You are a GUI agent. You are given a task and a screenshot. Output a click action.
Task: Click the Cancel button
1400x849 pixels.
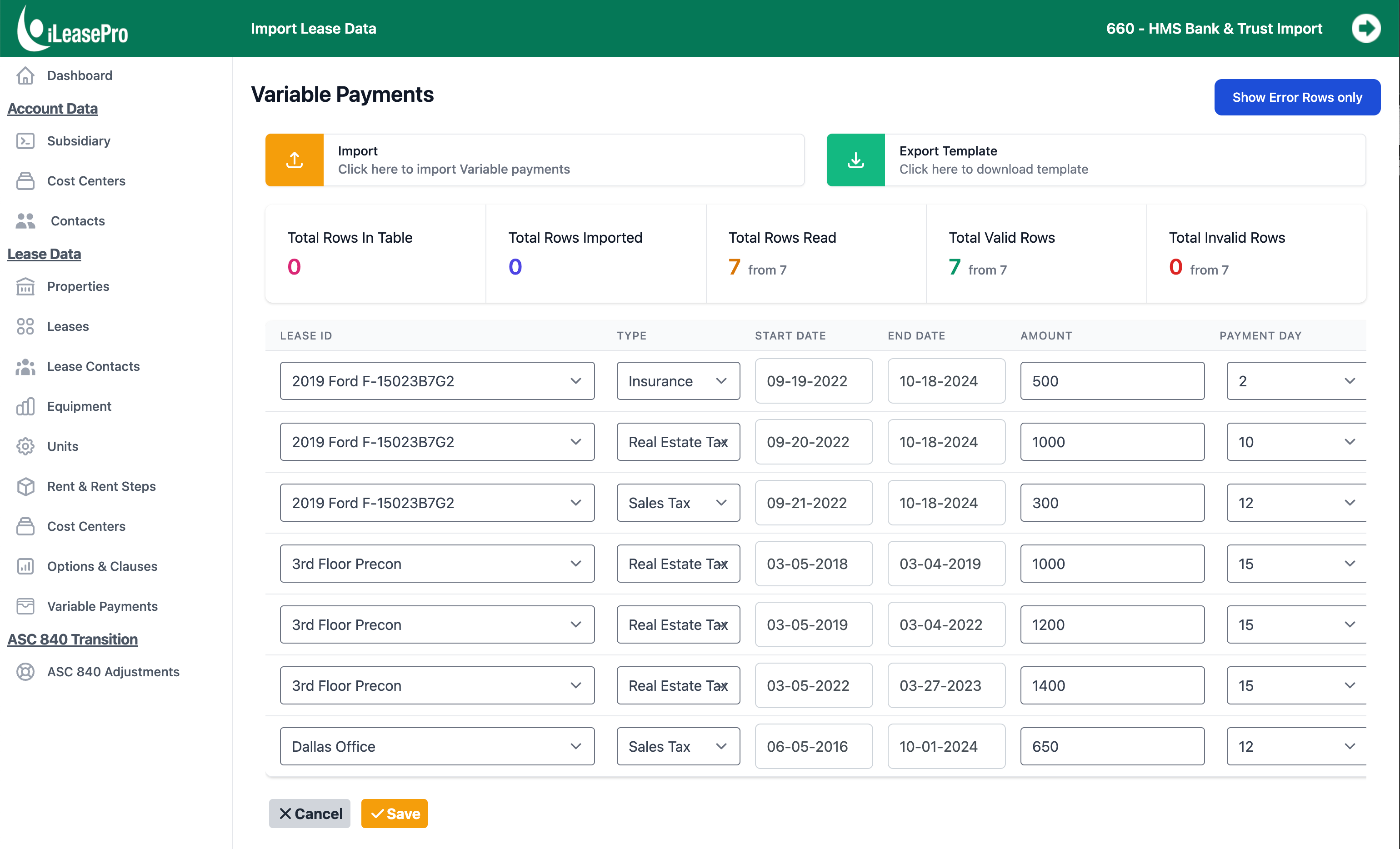(310, 813)
